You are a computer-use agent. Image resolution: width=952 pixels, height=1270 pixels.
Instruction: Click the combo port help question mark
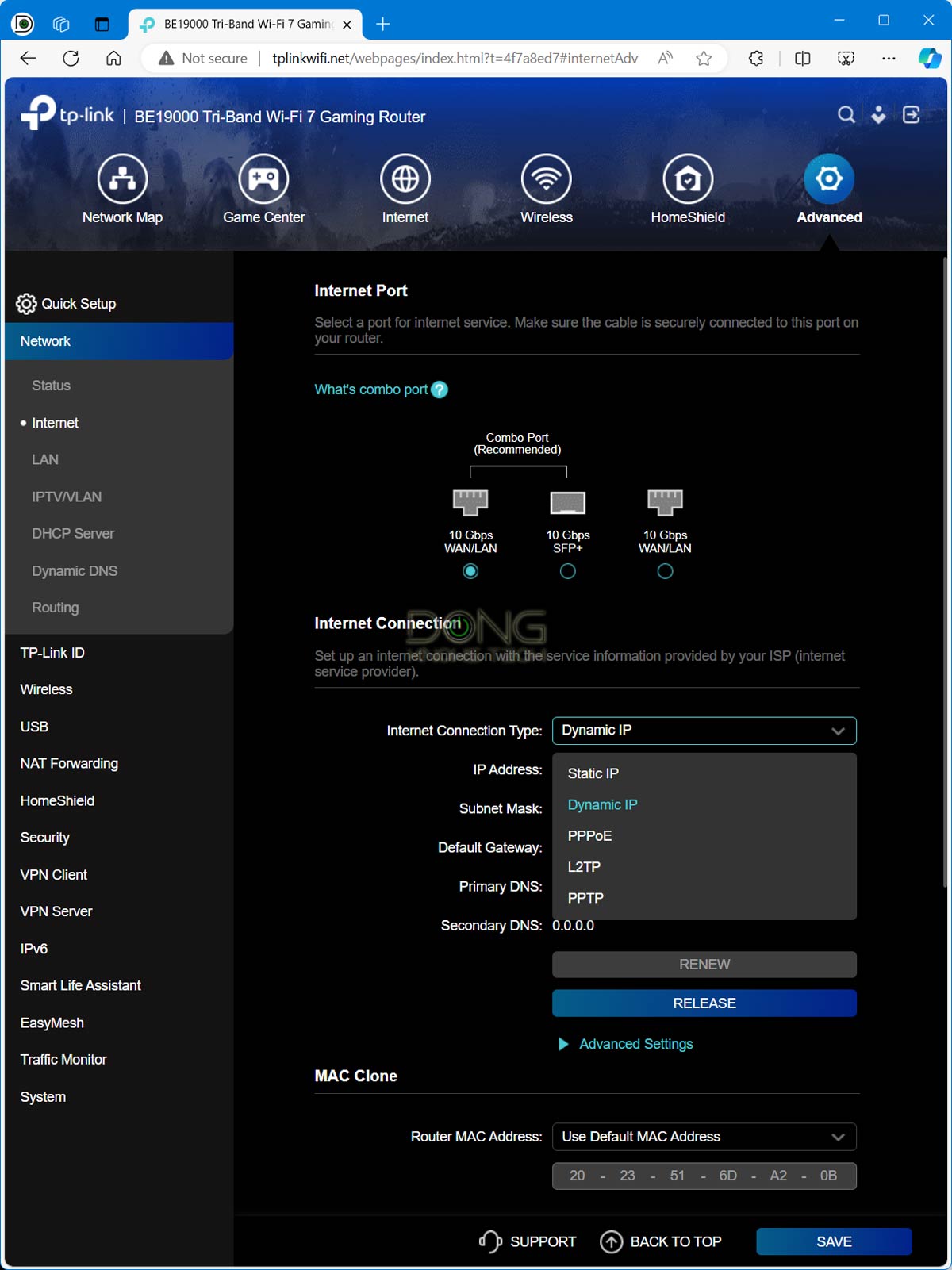click(x=440, y=389)
